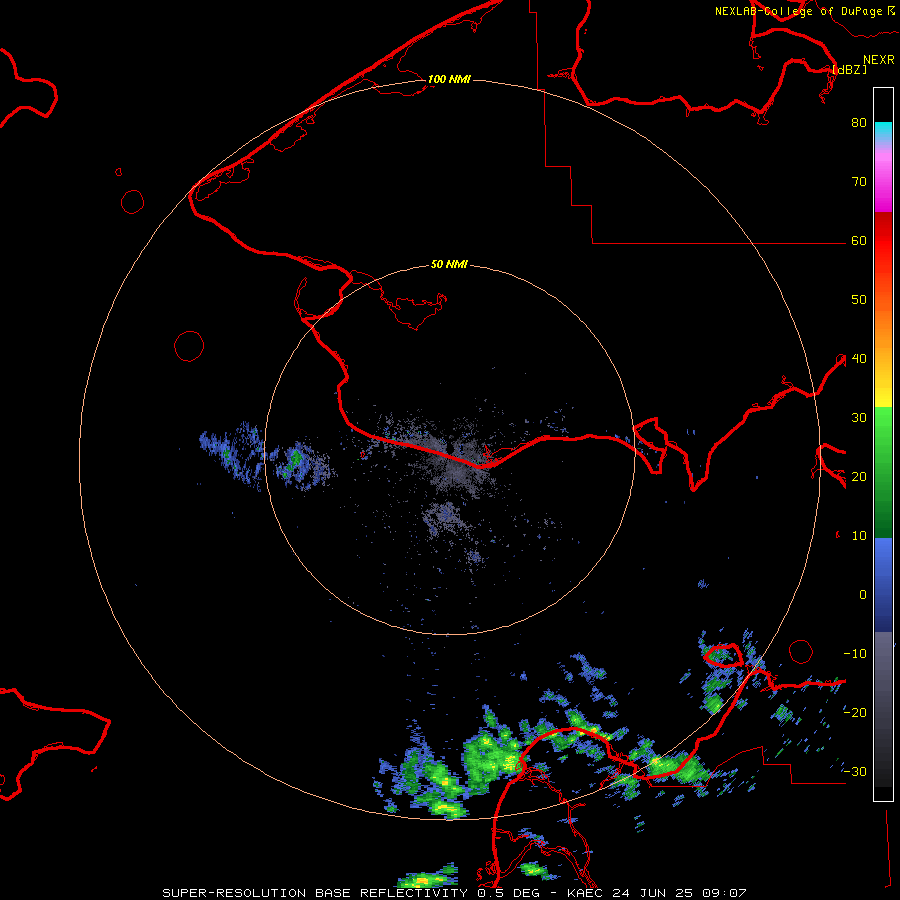Select the -30 value on the dBZ scale
The image size is (900, 900).
pyautogui.click(x=855, y=772)
